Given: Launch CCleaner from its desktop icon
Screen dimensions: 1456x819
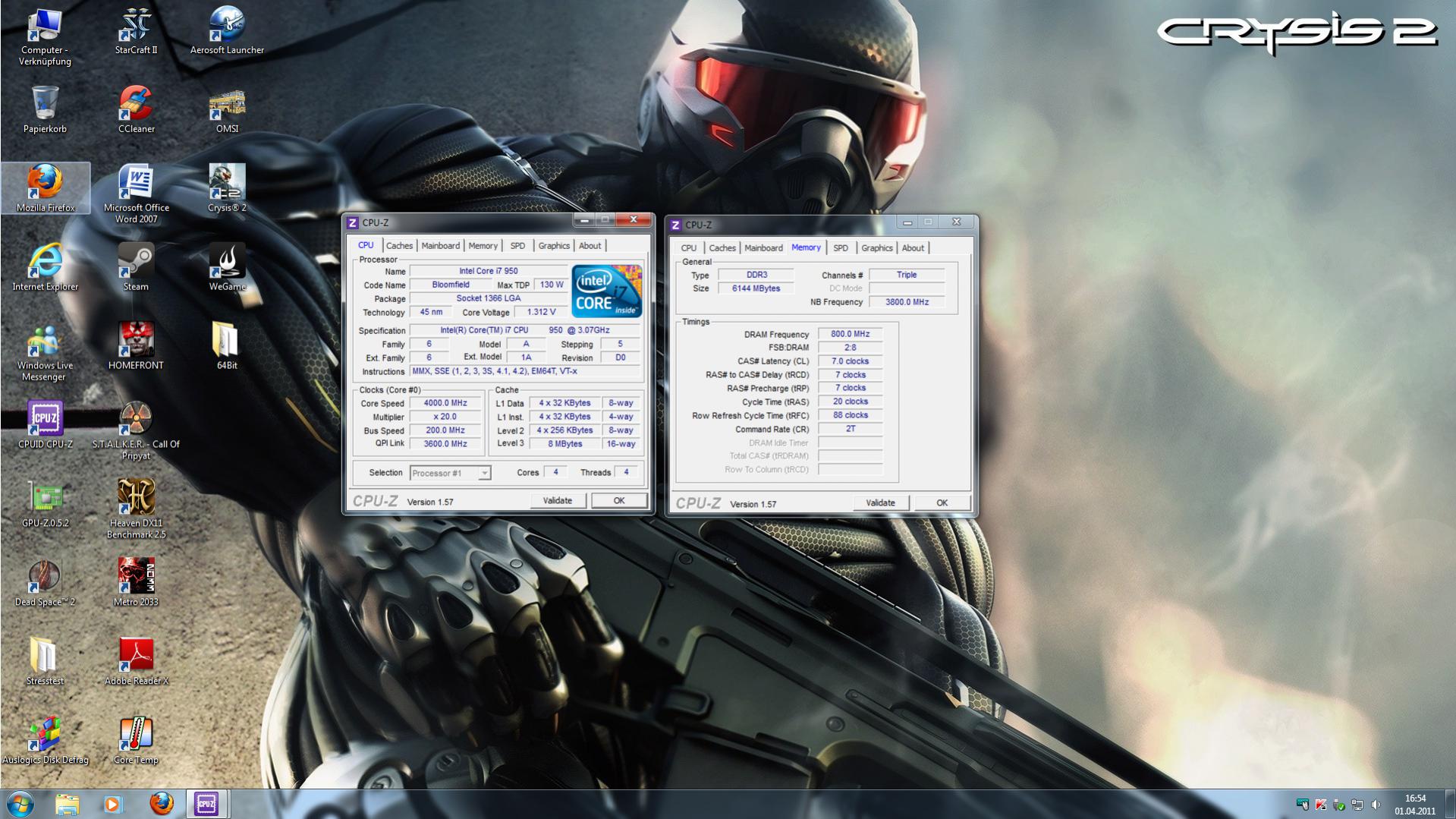Looking at the screenshot, I should [x=136, y=109].
